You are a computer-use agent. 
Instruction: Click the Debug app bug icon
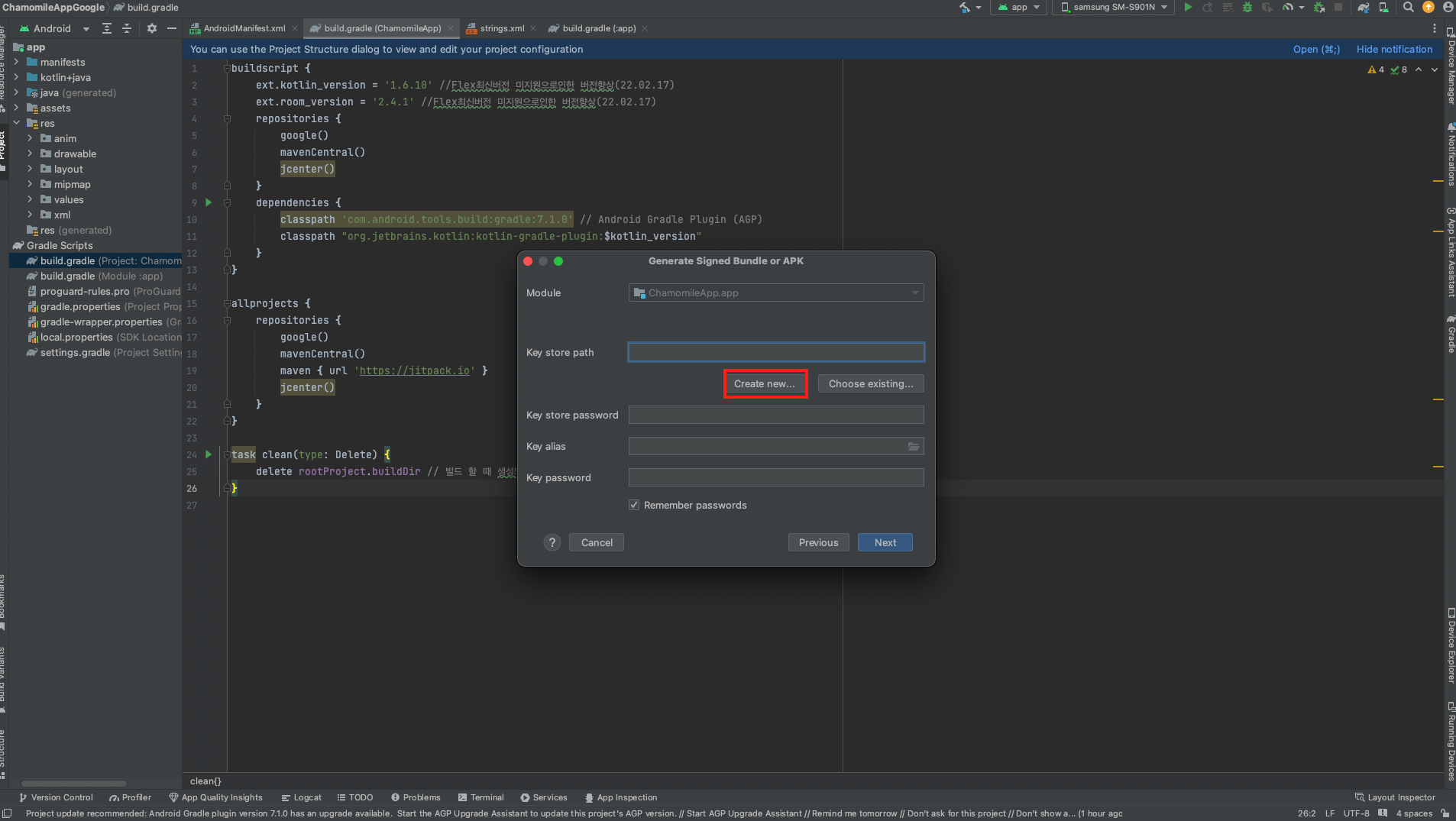(x=1247, y=8)
